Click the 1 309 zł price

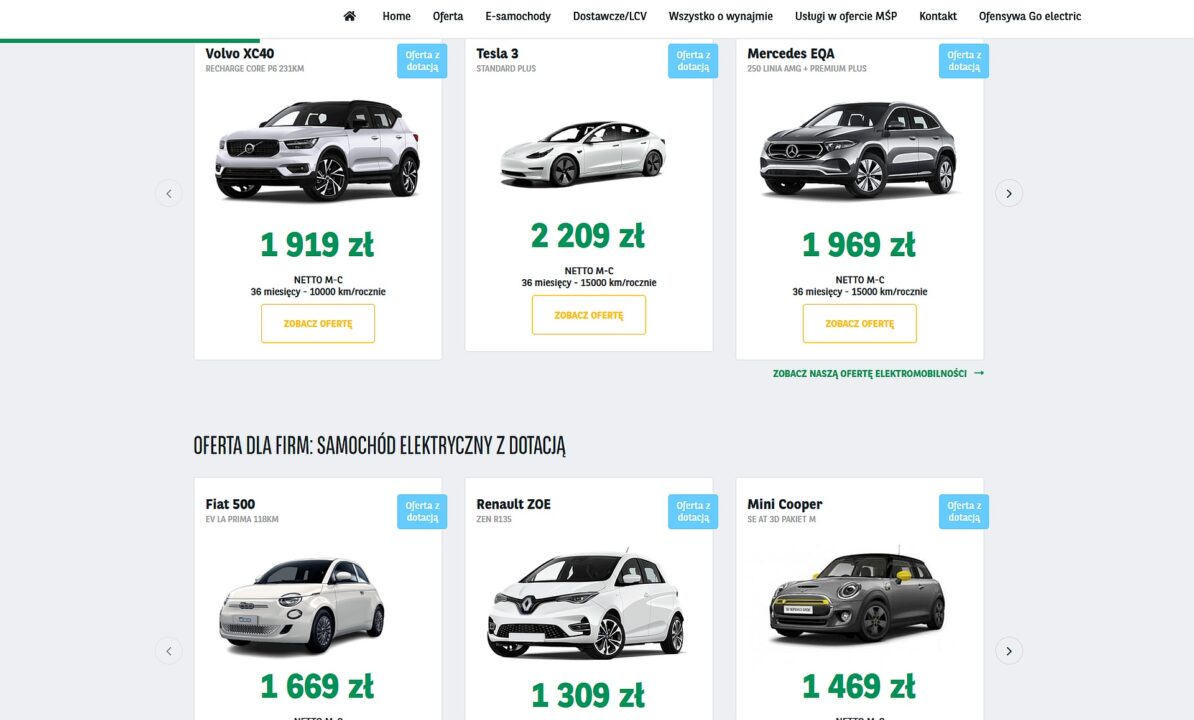pos(588,695)
